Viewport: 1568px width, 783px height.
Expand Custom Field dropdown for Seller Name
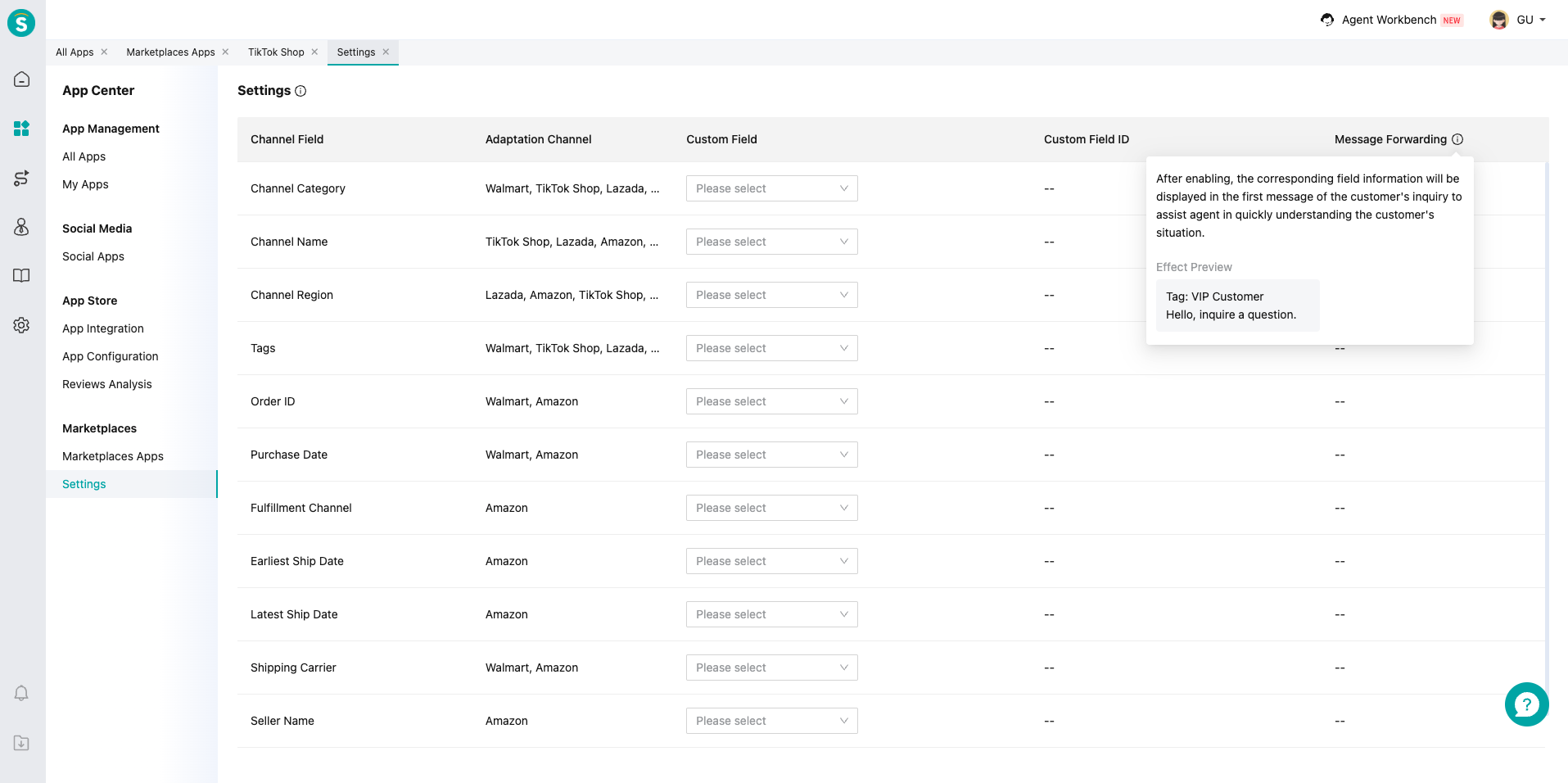(x=771, y=721)
